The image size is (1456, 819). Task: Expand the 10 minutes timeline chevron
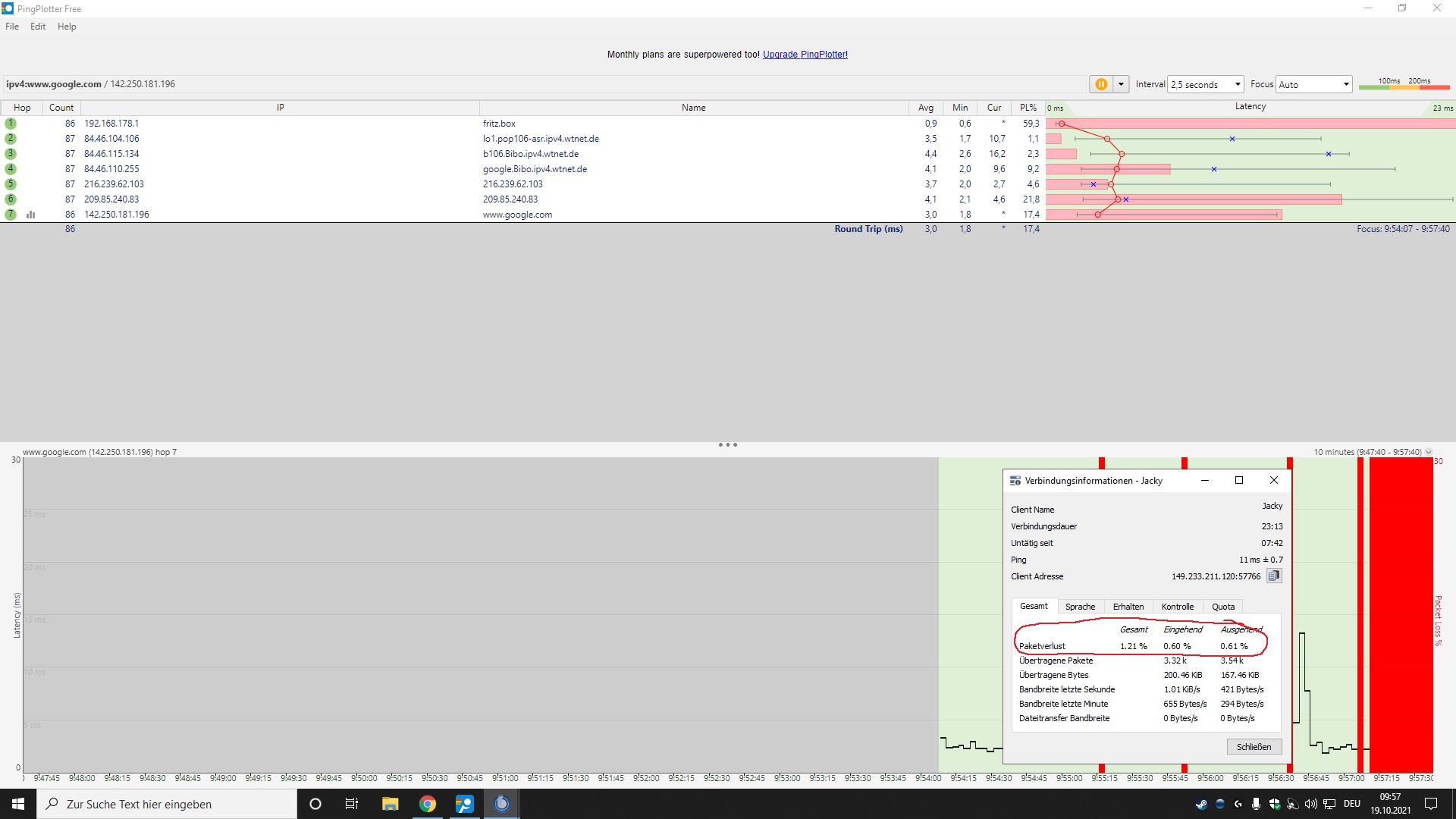coord(1429,452)
